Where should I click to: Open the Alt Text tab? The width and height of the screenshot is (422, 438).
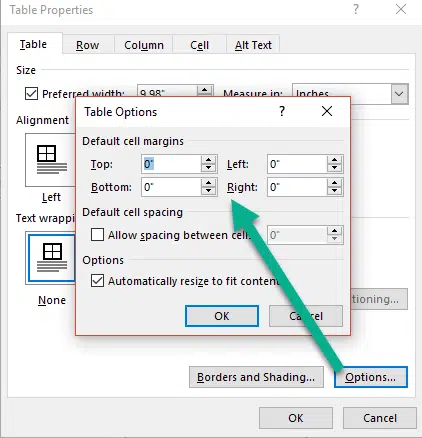pos(253,45)
